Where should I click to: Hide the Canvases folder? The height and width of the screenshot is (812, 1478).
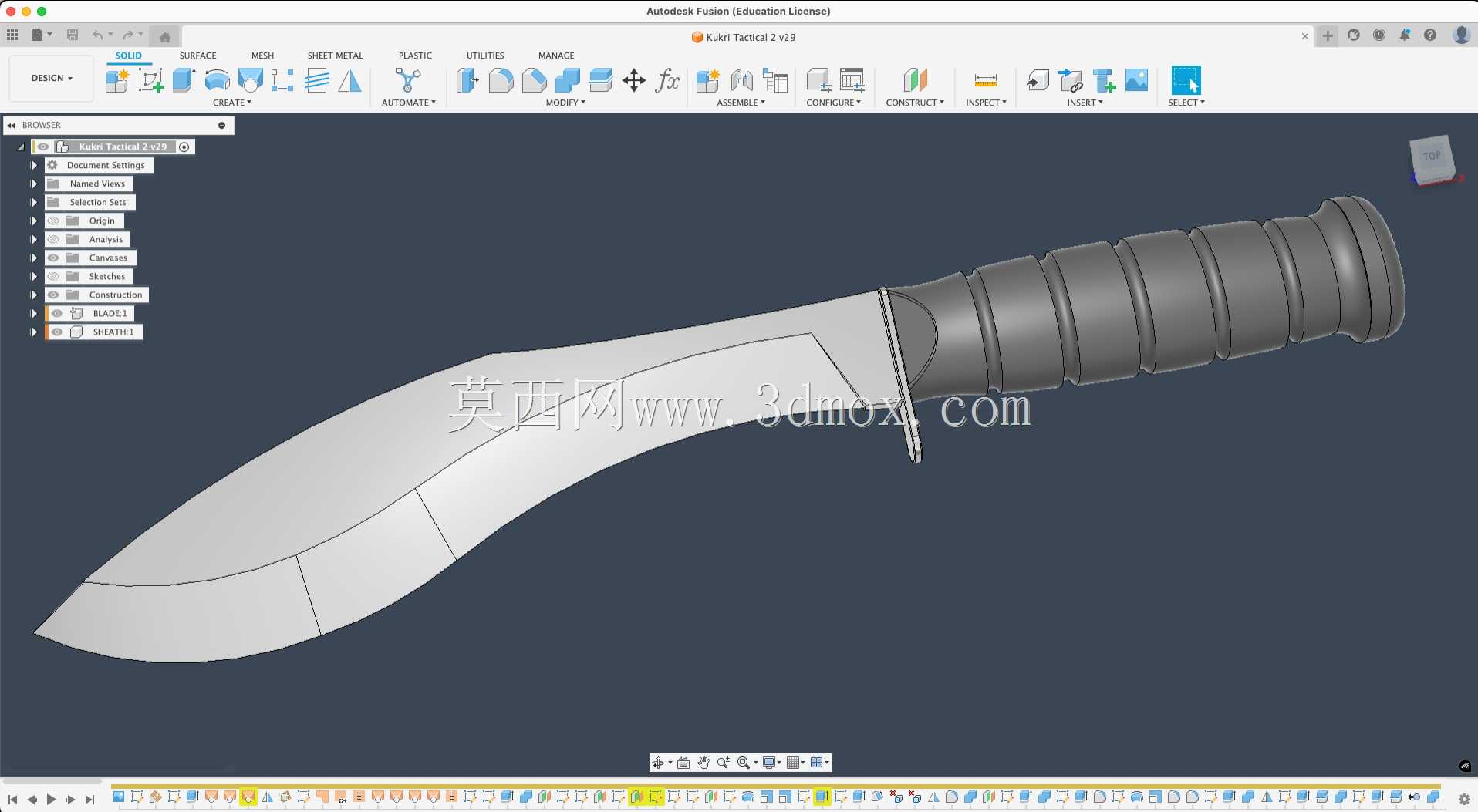coord(53,258)
